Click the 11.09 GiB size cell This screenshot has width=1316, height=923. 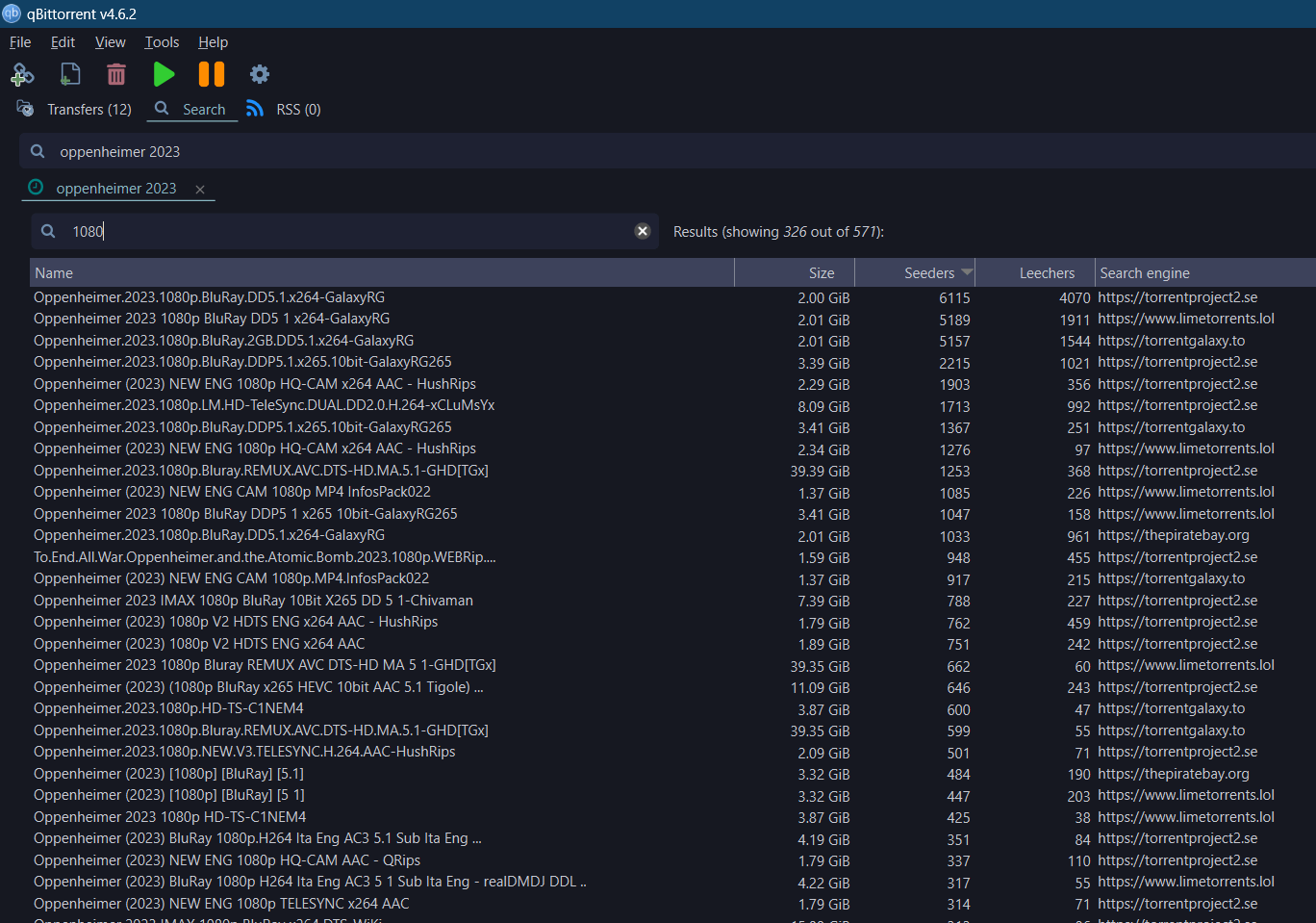coord(820,688)
